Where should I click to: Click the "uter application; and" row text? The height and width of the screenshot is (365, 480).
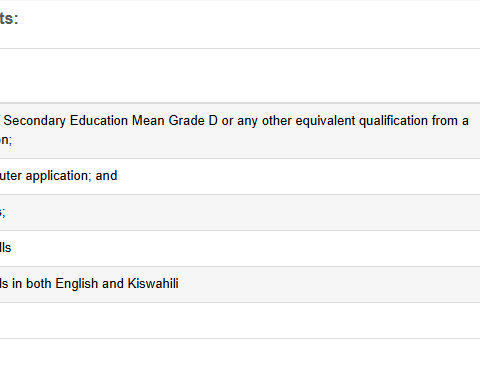(x=58, y=176)
